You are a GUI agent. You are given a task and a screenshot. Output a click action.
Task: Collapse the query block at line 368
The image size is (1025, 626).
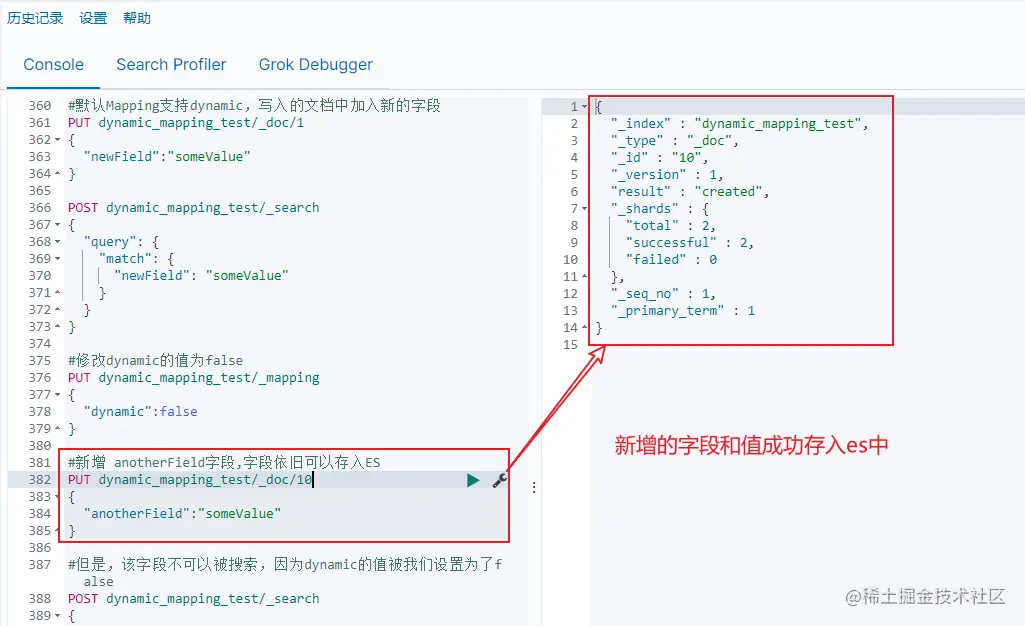tap(58, 242)
